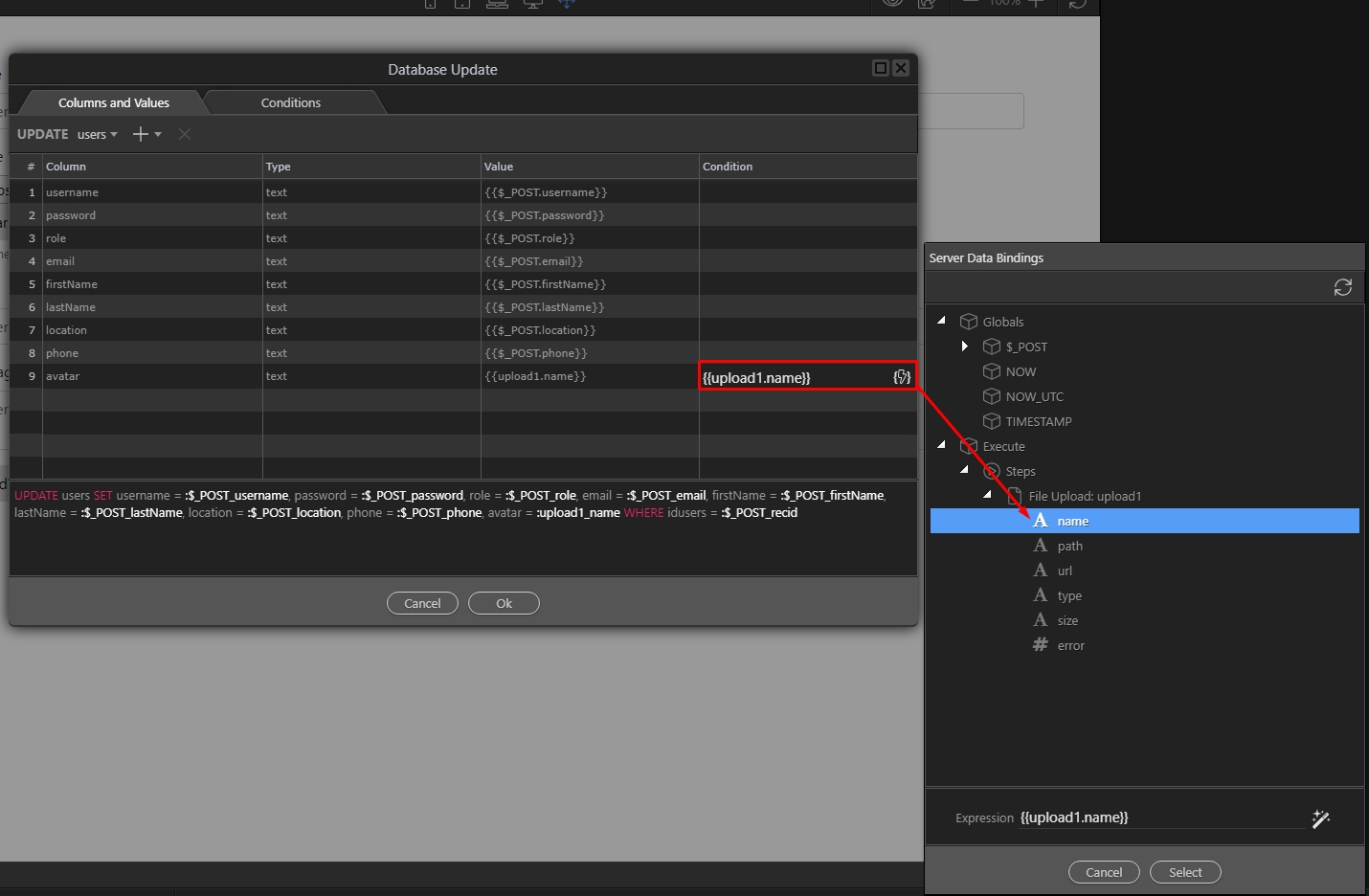Collapse the Execute tree node
Image resolution: width=1369 pixels, height=896 pixels.
pos(942,445)
